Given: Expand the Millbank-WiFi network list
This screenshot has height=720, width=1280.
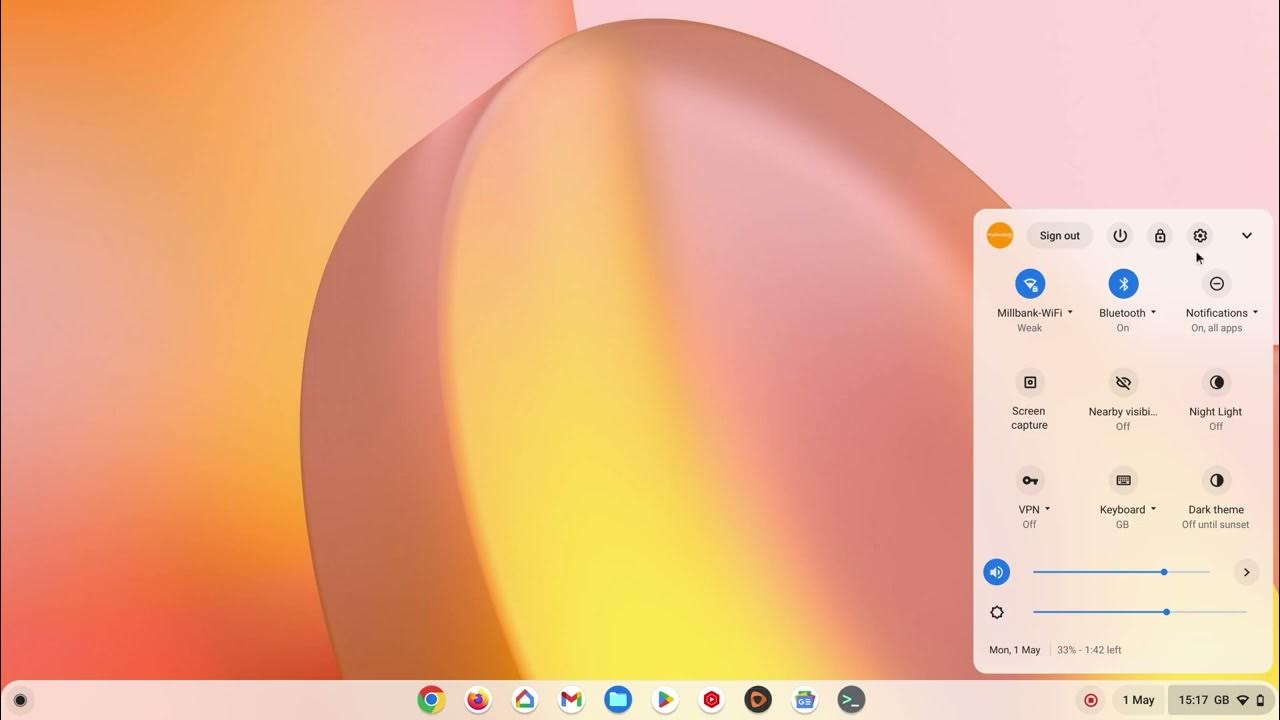Looking at the screenshot, I should 1035,313.
